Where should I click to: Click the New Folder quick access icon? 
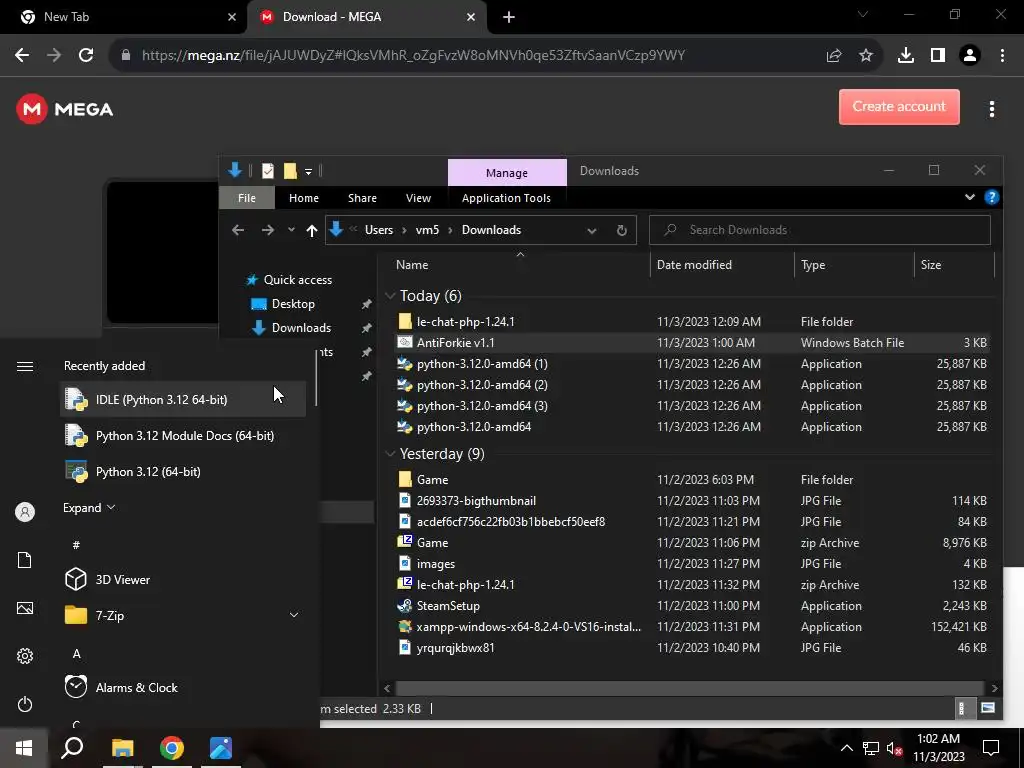[x=290, y=171]
